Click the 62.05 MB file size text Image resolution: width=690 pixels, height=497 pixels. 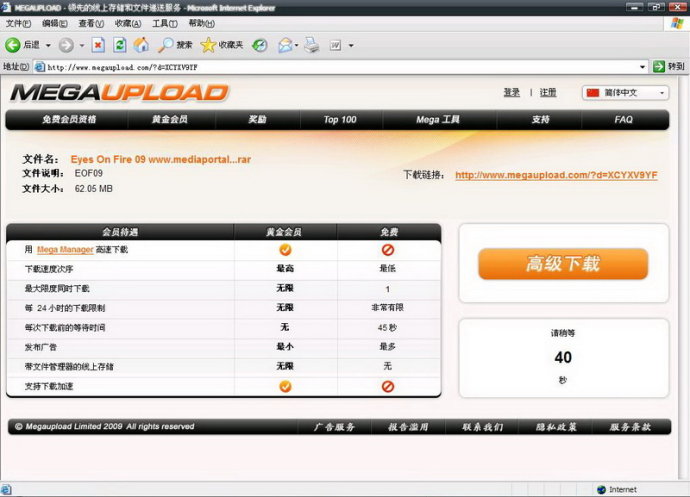(93, 189)
